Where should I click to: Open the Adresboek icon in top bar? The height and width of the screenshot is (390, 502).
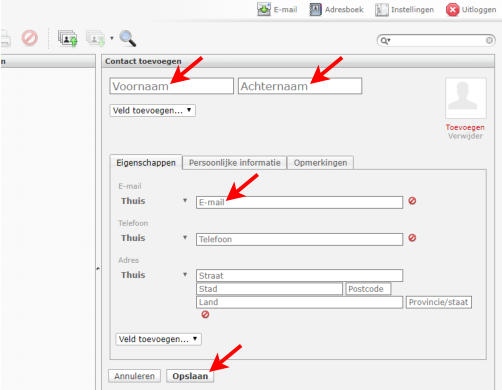click(x=315, y=9)
